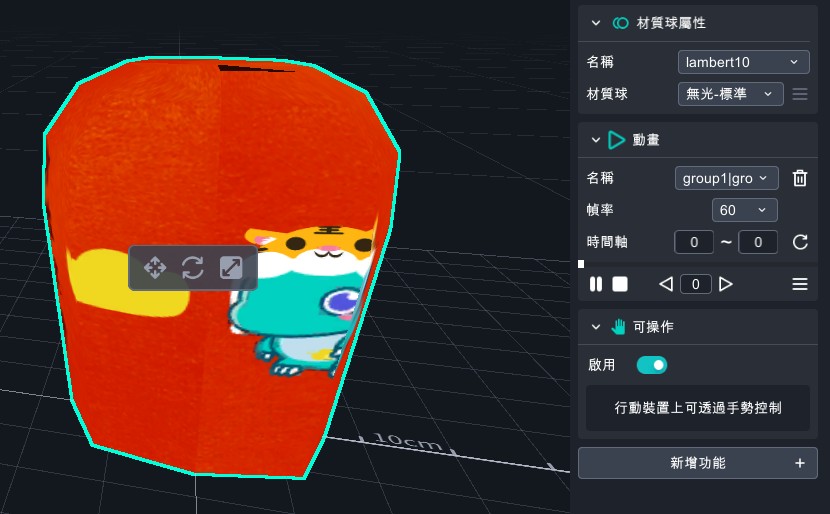Open animation playback list menu icon
830x514 pixels.
tap(800, 284)
